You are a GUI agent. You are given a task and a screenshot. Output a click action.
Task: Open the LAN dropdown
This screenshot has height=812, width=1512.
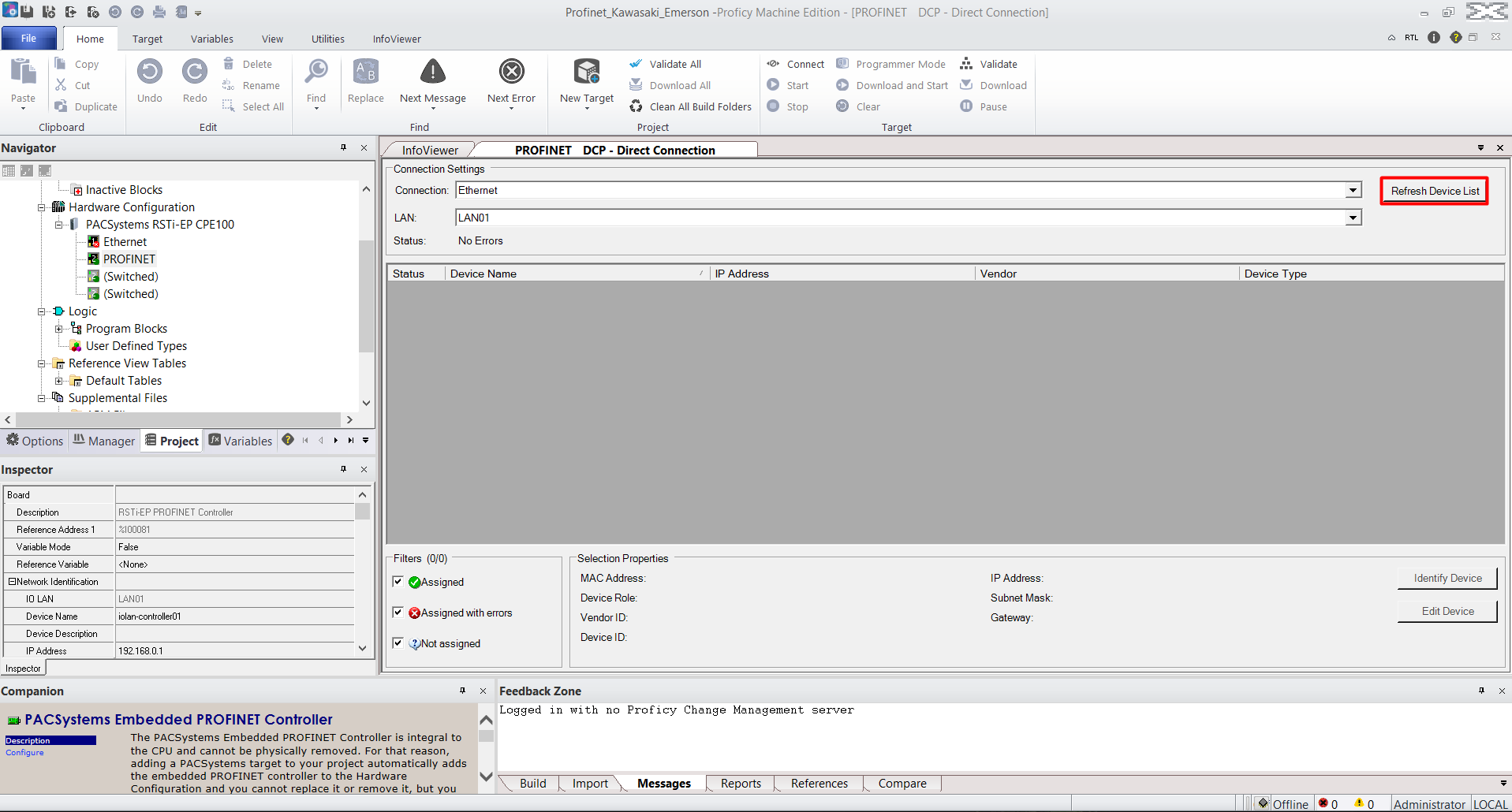[1353, 218]
